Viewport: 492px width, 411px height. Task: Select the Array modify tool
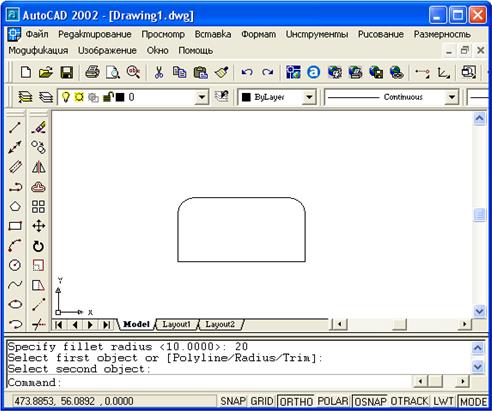39,206
